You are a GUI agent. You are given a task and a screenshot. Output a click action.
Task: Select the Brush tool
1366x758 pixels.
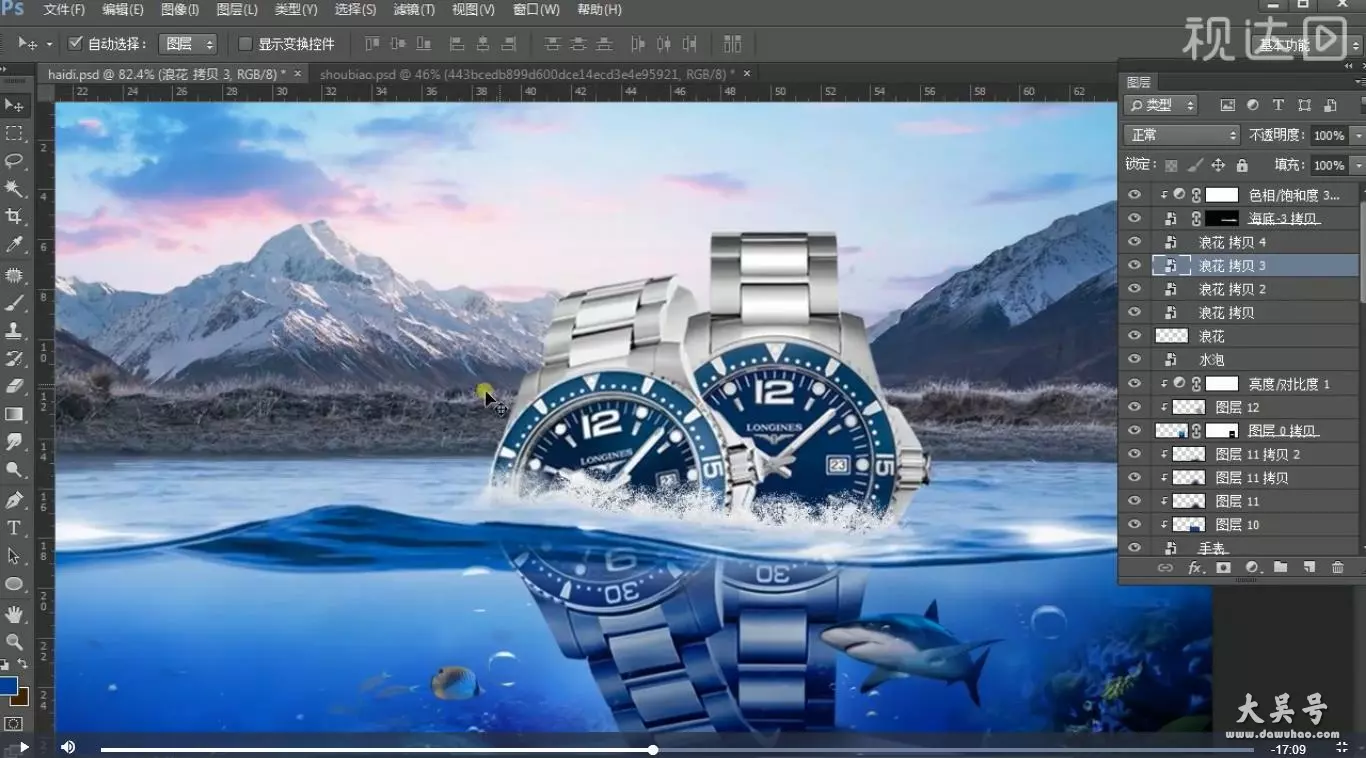14,303
